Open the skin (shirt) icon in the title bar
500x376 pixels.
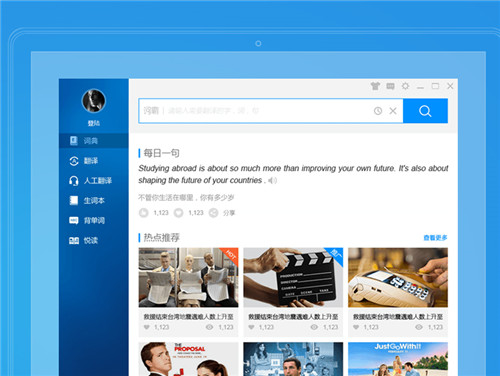tap(375, 86)
